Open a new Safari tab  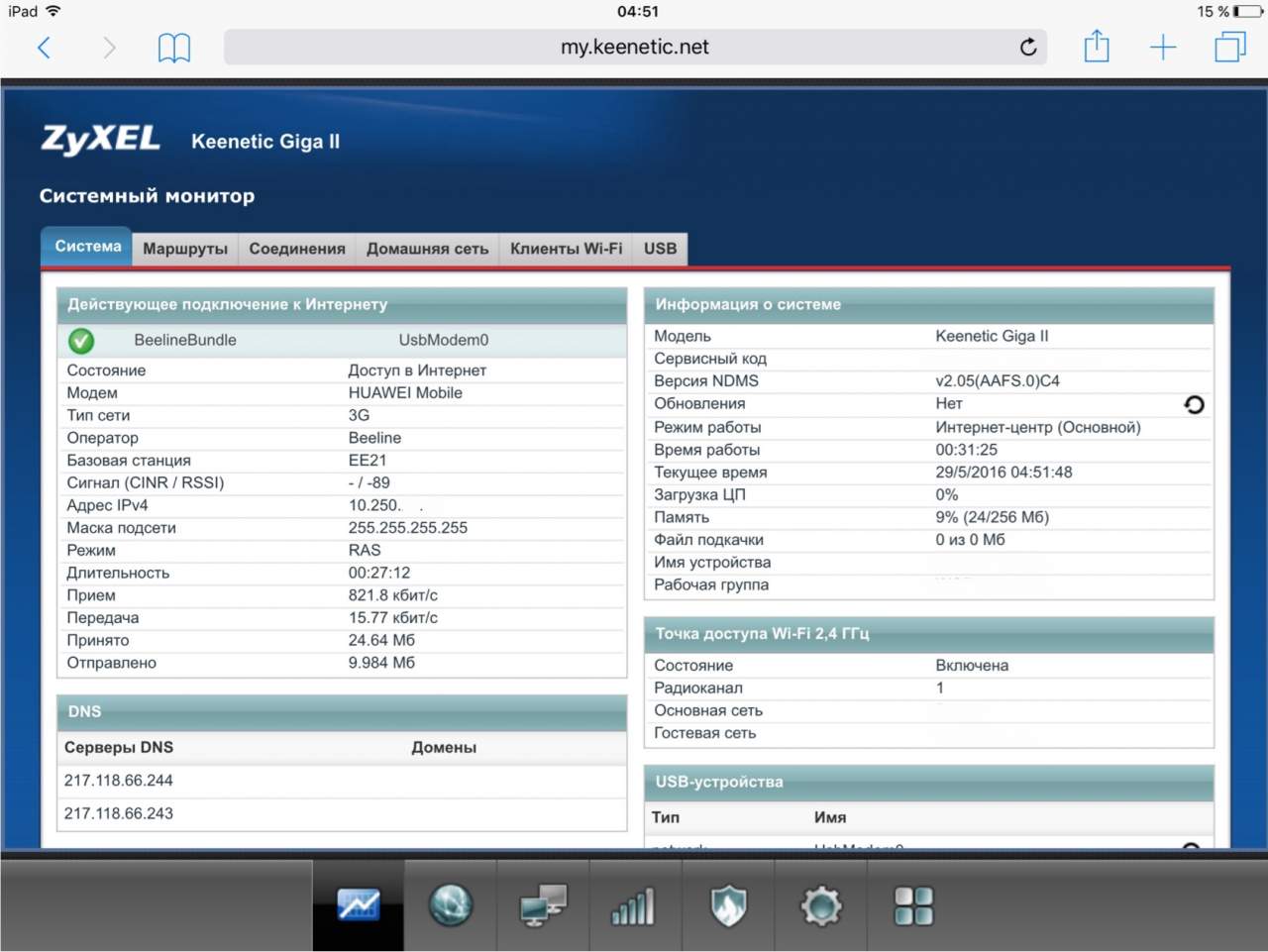[1163, 48]
